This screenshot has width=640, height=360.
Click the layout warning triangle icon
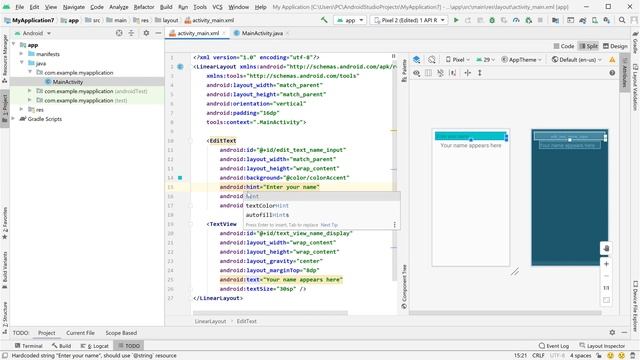(612, 60)
